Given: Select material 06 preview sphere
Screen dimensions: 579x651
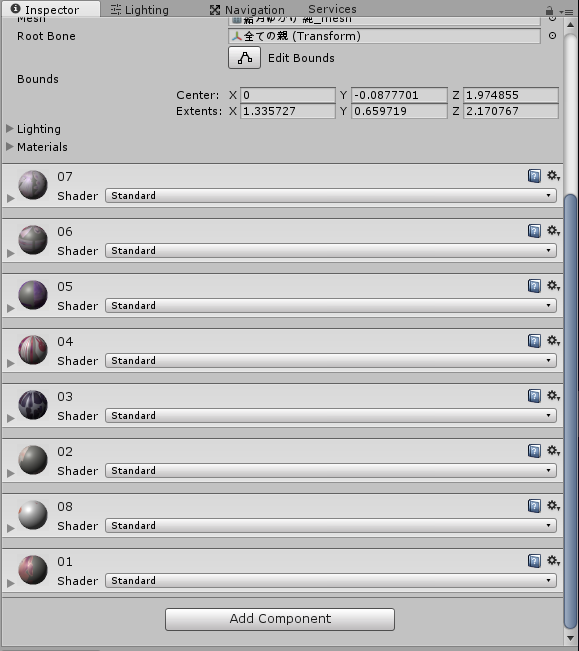Looking at the screenshot, I should coord(33,240).
